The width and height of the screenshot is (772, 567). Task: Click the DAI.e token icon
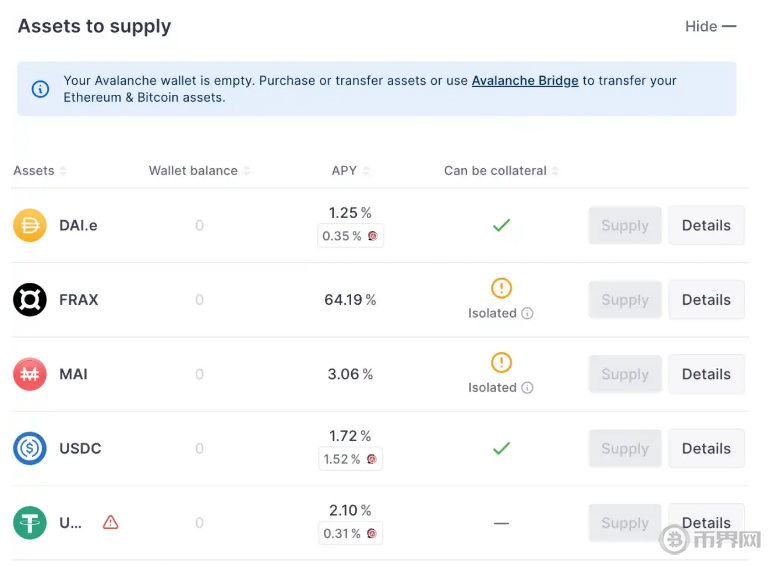(x=30, y=225)
